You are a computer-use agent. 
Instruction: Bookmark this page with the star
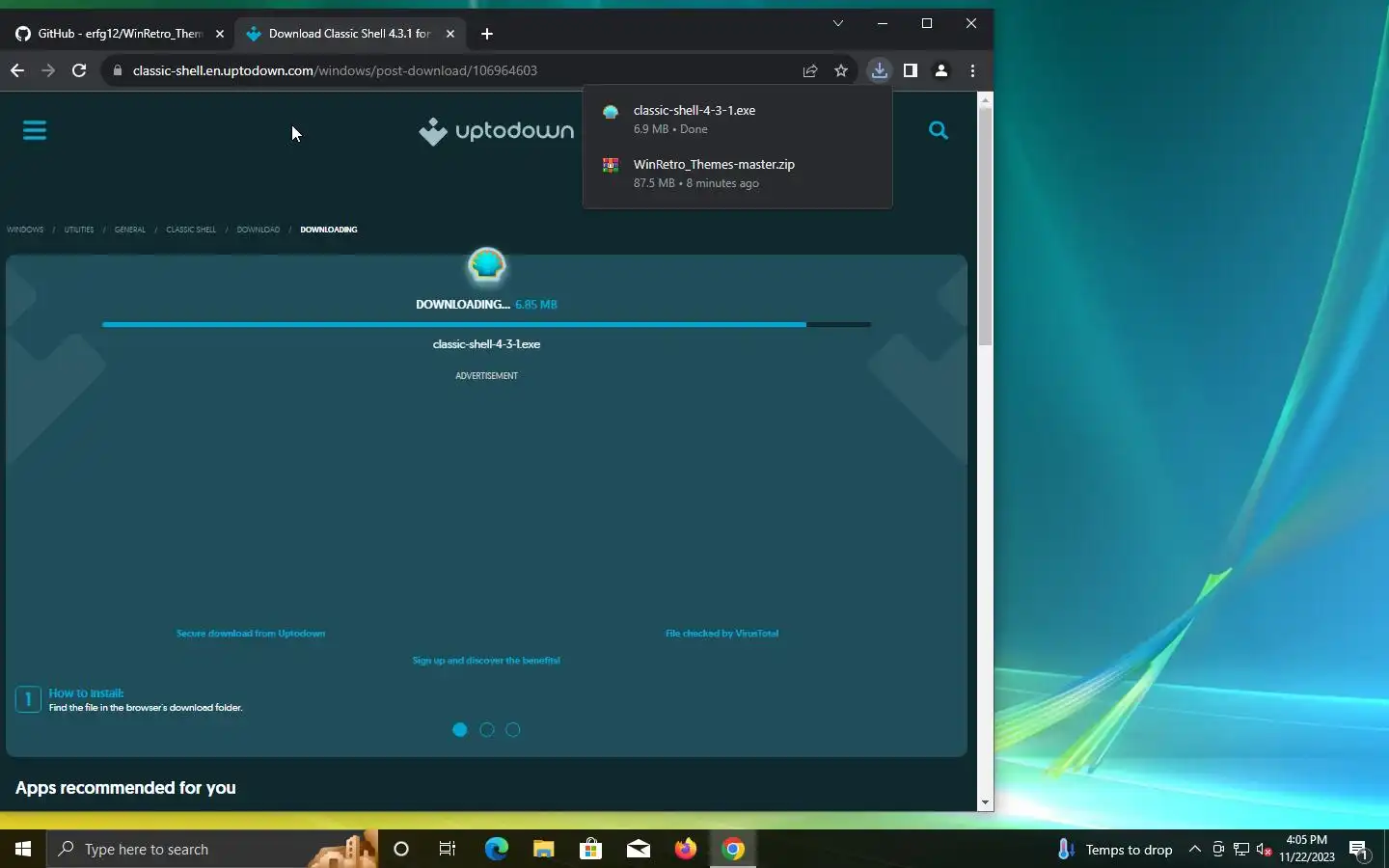(x=841, y=70)
